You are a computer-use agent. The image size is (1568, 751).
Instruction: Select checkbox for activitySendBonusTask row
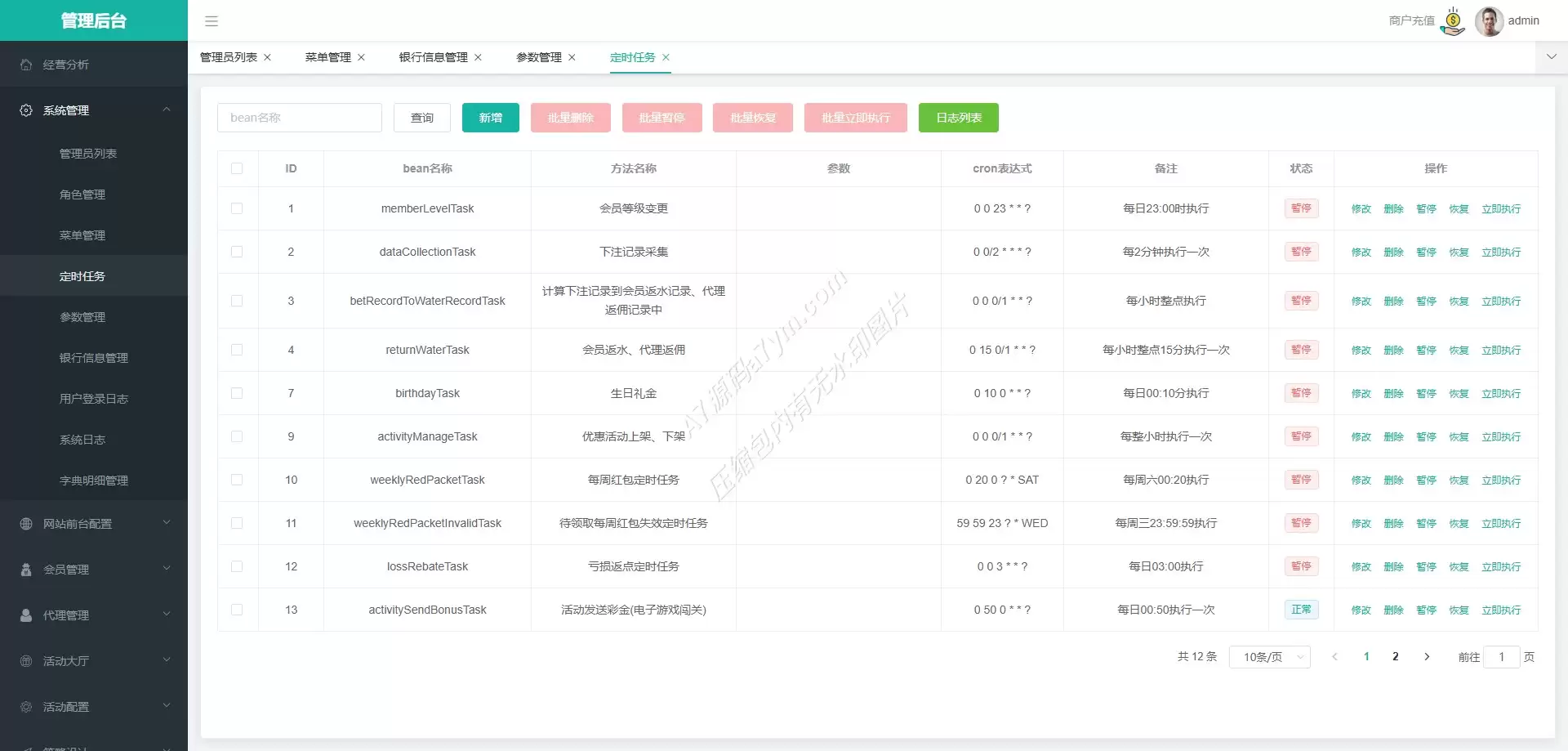tap(237, 610)
